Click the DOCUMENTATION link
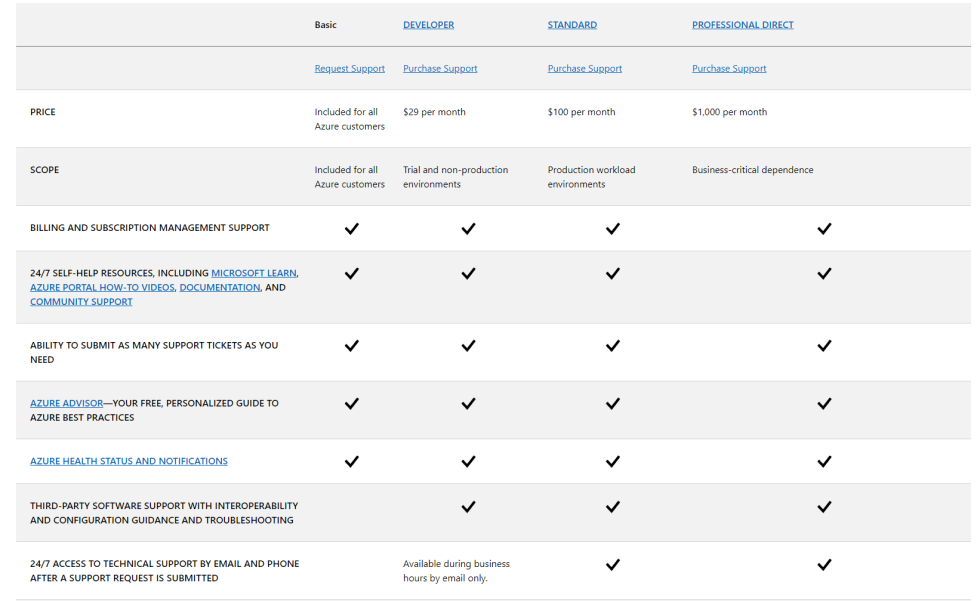The image size is (980, 601). pyautogui.click(x=219, y=287)
